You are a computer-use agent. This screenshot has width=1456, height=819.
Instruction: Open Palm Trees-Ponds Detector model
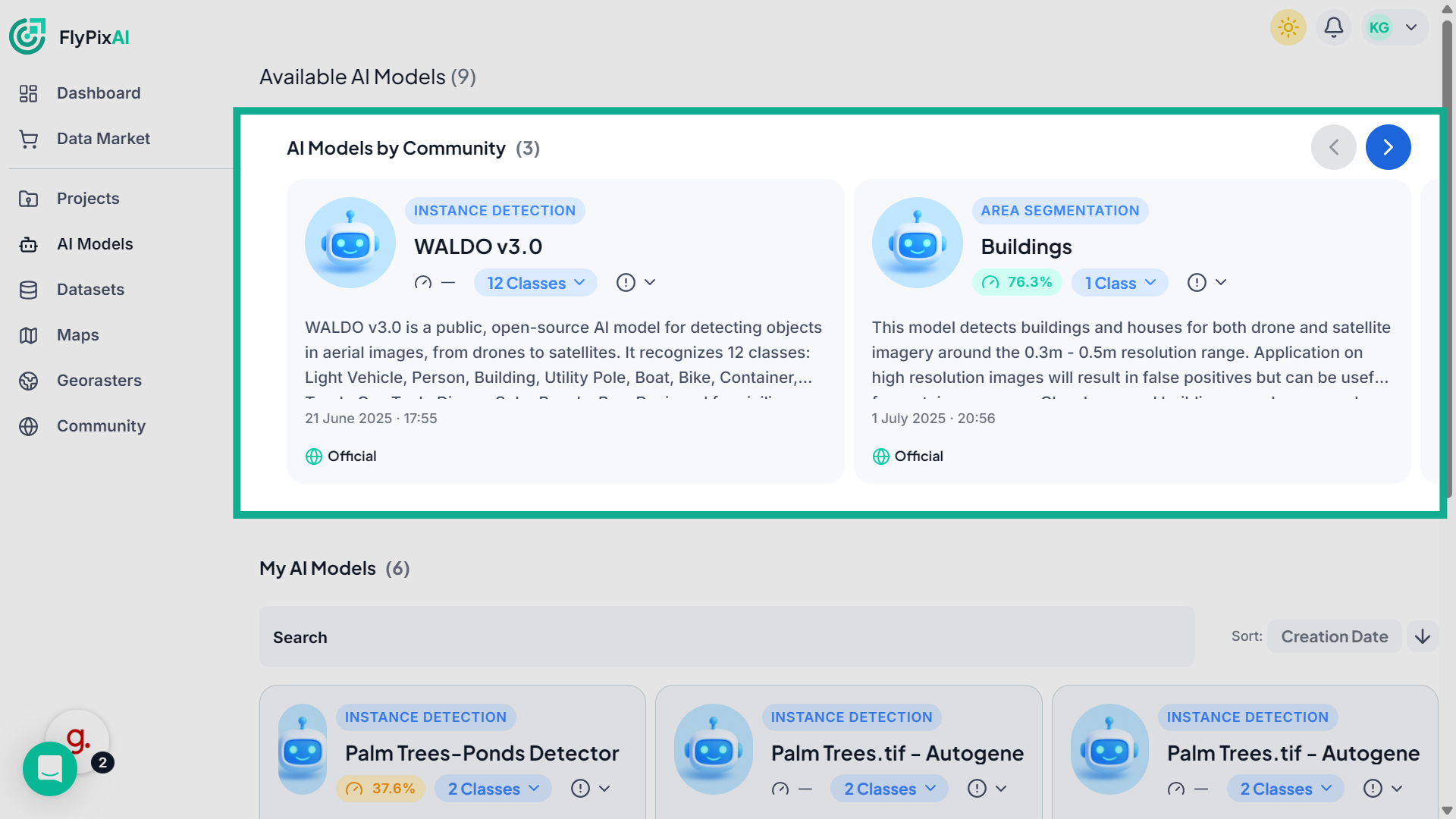coord(482,754)
